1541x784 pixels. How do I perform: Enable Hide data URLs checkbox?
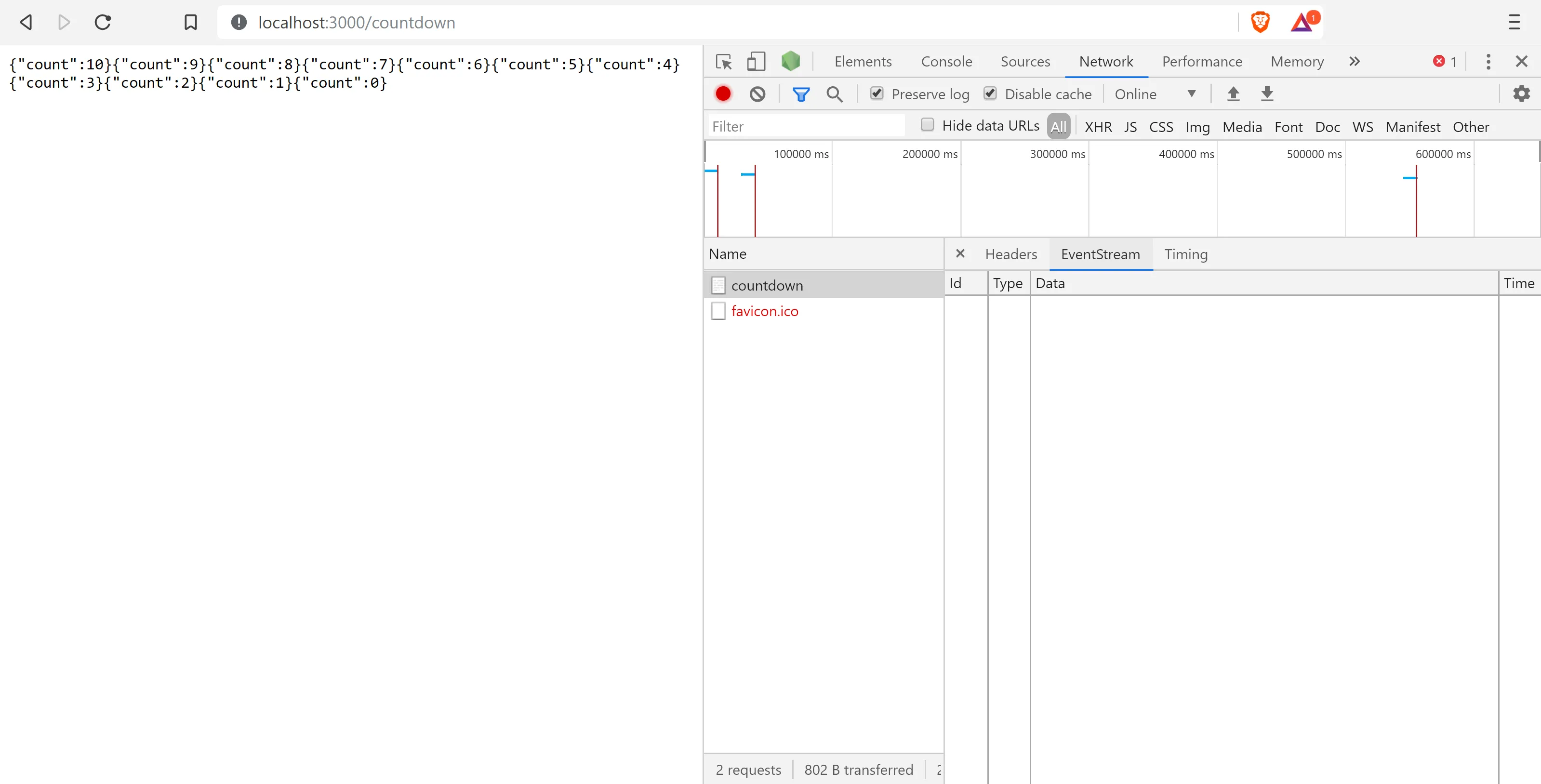pos(927,125)
